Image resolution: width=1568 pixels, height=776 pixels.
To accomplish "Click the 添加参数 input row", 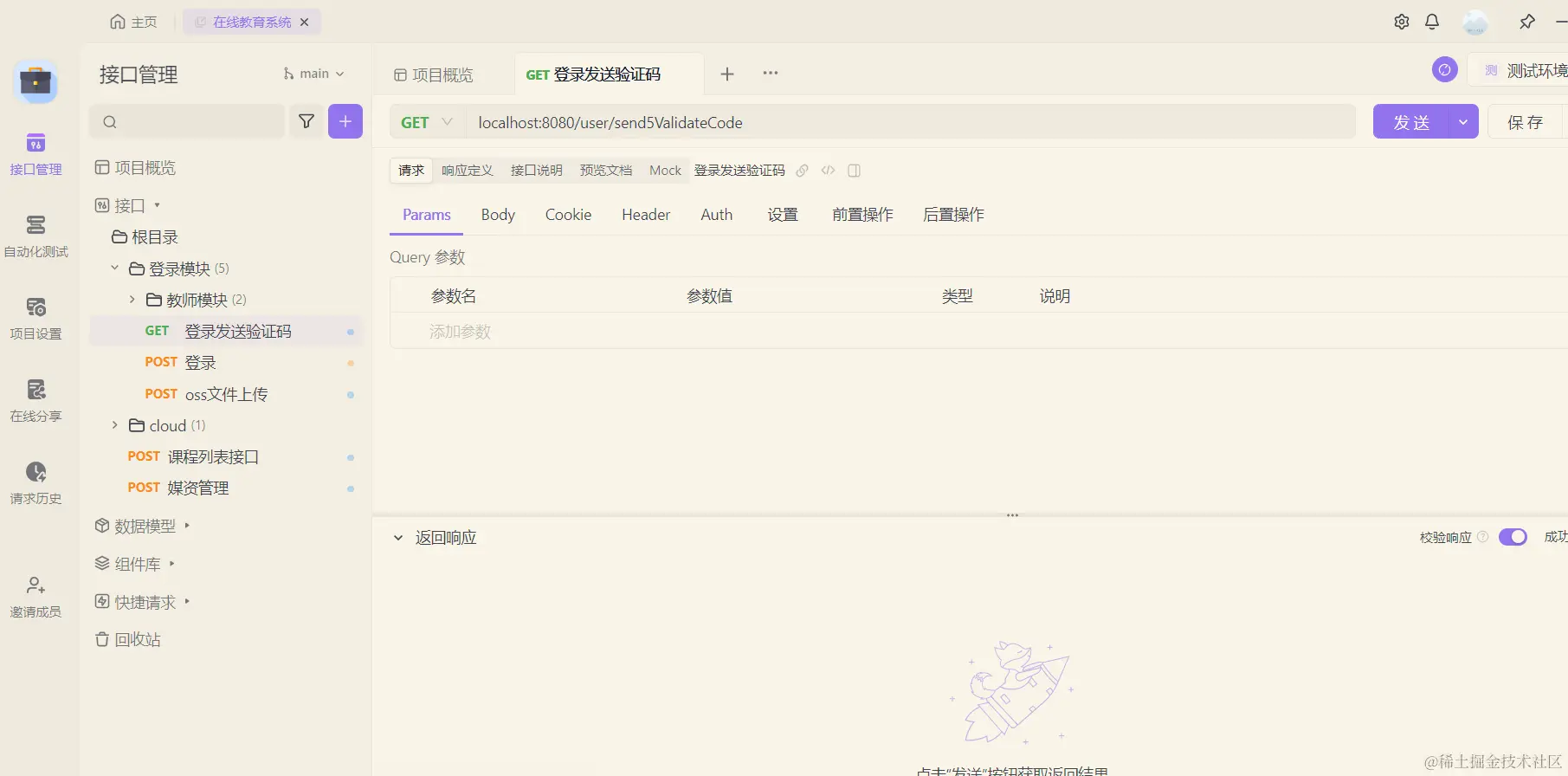I will point(978,332).
